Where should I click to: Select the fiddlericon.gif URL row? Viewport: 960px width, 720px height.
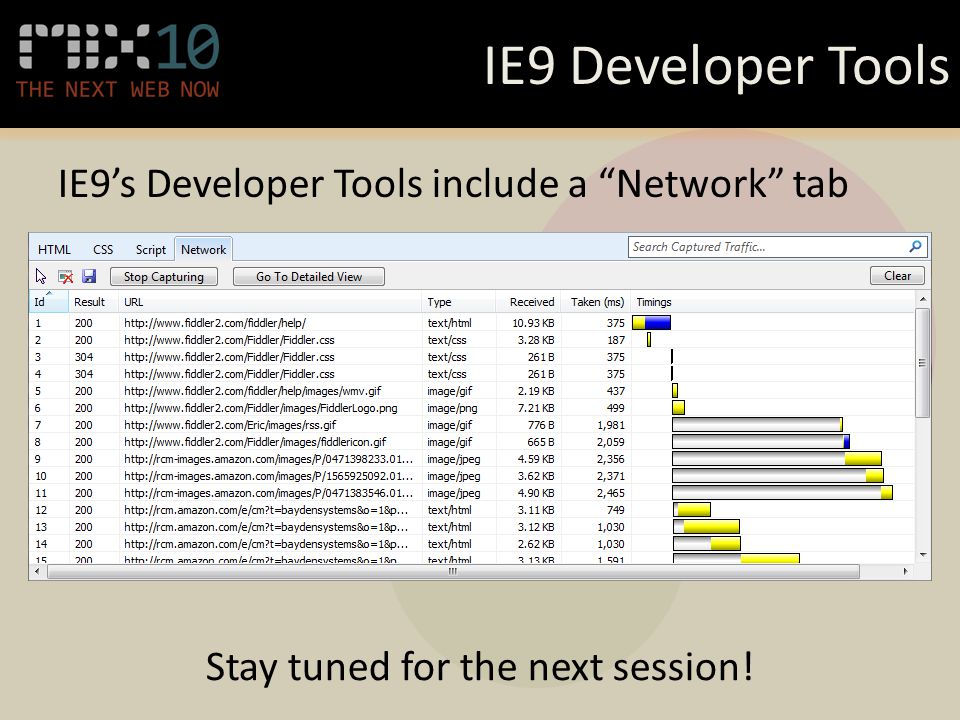[255, 442]
